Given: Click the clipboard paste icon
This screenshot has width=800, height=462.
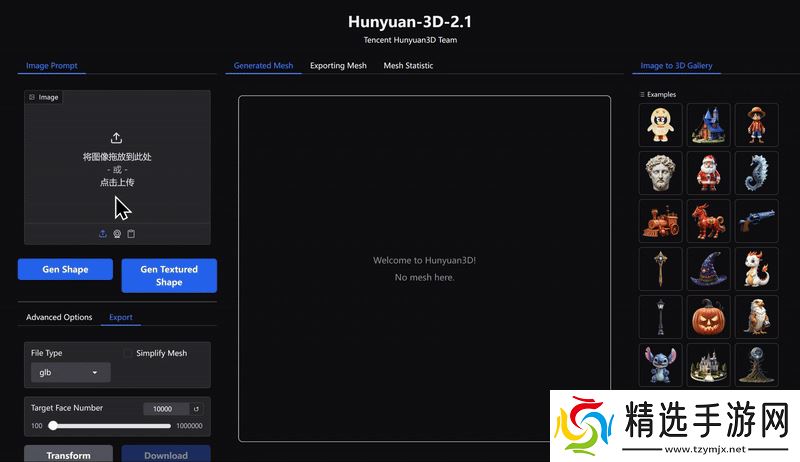Looking at the screenshot, I should [x=131, y=234].
